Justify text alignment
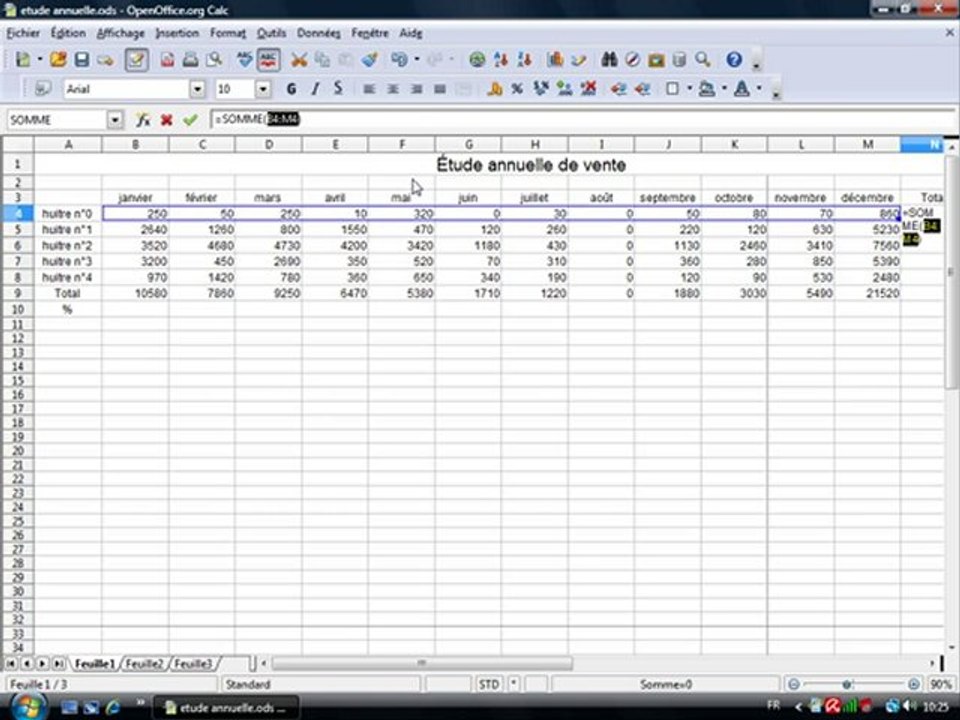Image resolution: width=960 pixels, height=720 pixels. tap(440, 89)
